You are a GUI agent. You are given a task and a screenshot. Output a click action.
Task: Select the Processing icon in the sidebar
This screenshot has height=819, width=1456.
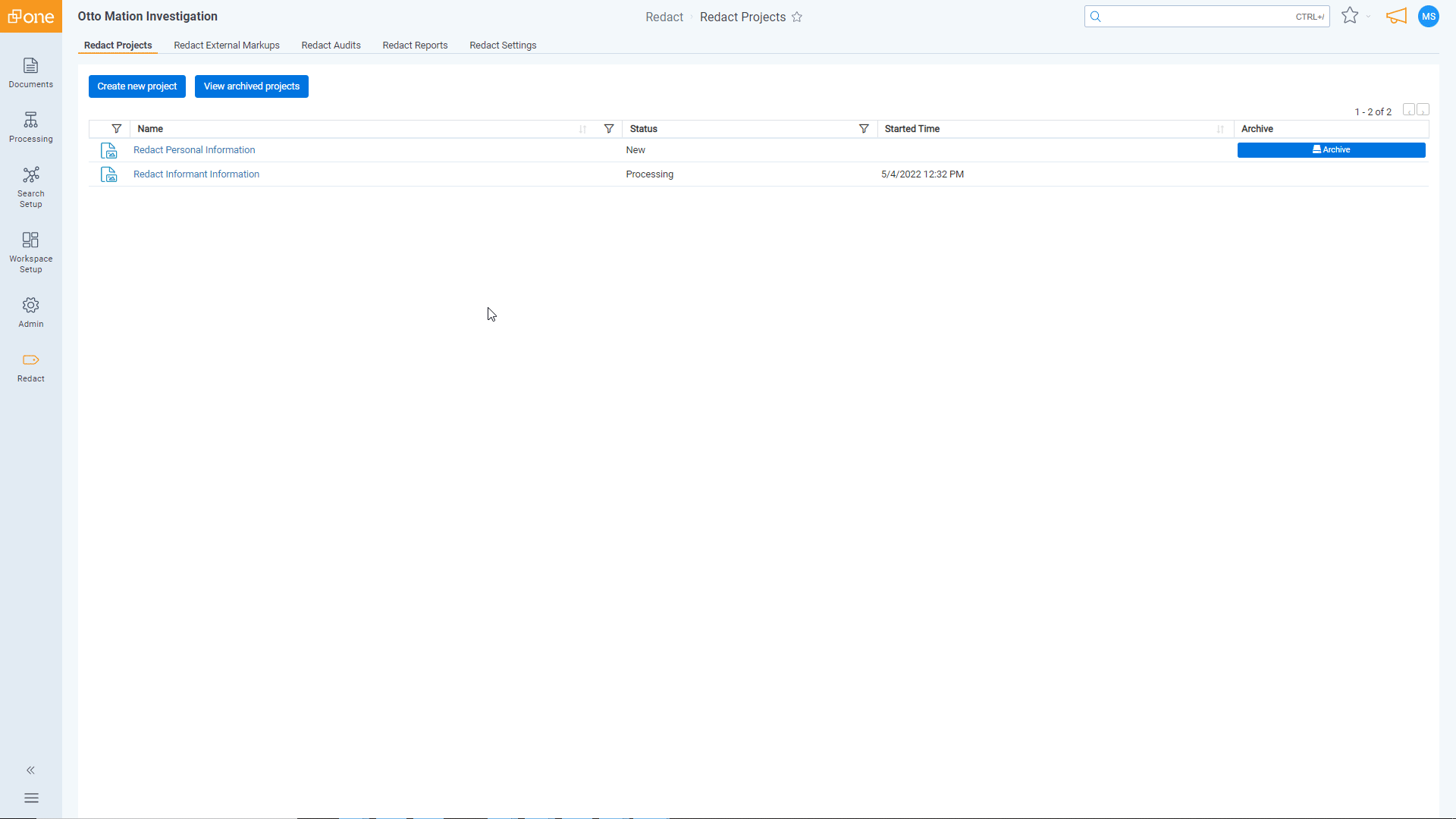[x=30, y=126]
